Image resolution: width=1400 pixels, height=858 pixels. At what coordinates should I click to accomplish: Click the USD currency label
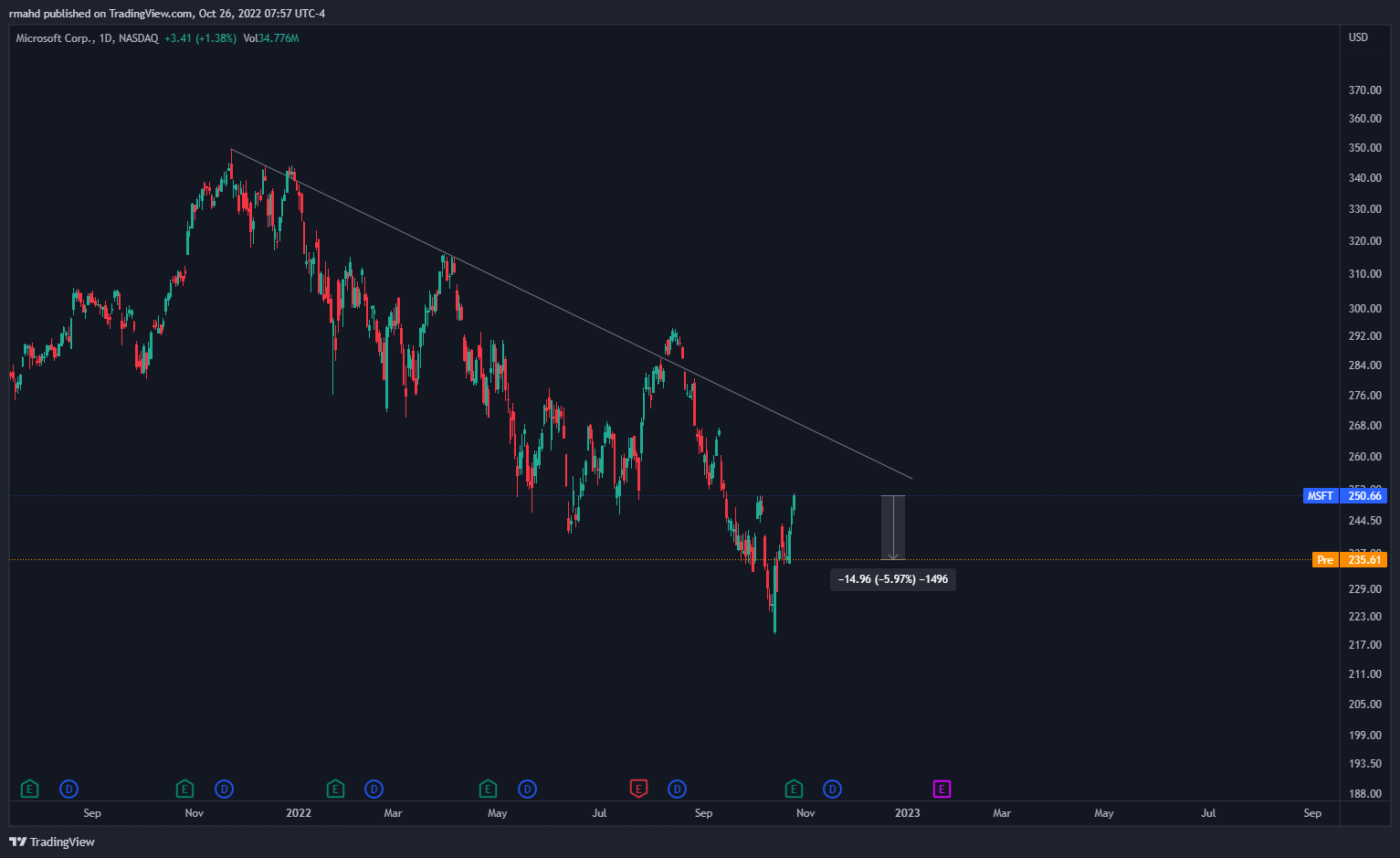pos(1359,37)
